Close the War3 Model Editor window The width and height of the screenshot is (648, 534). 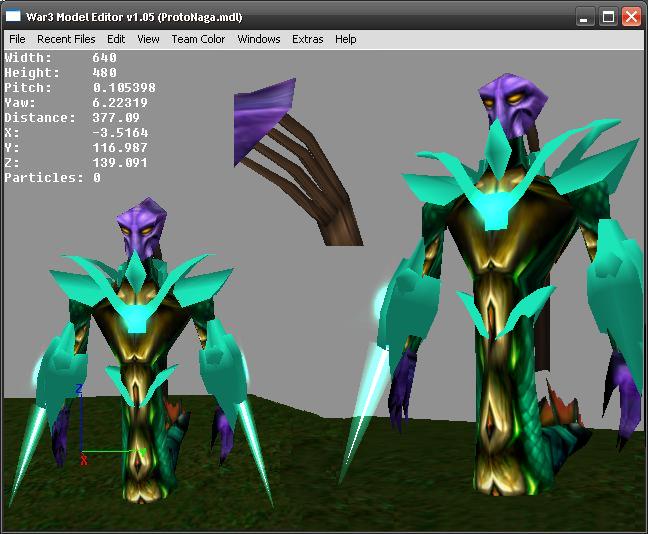[x=631, y=17]
